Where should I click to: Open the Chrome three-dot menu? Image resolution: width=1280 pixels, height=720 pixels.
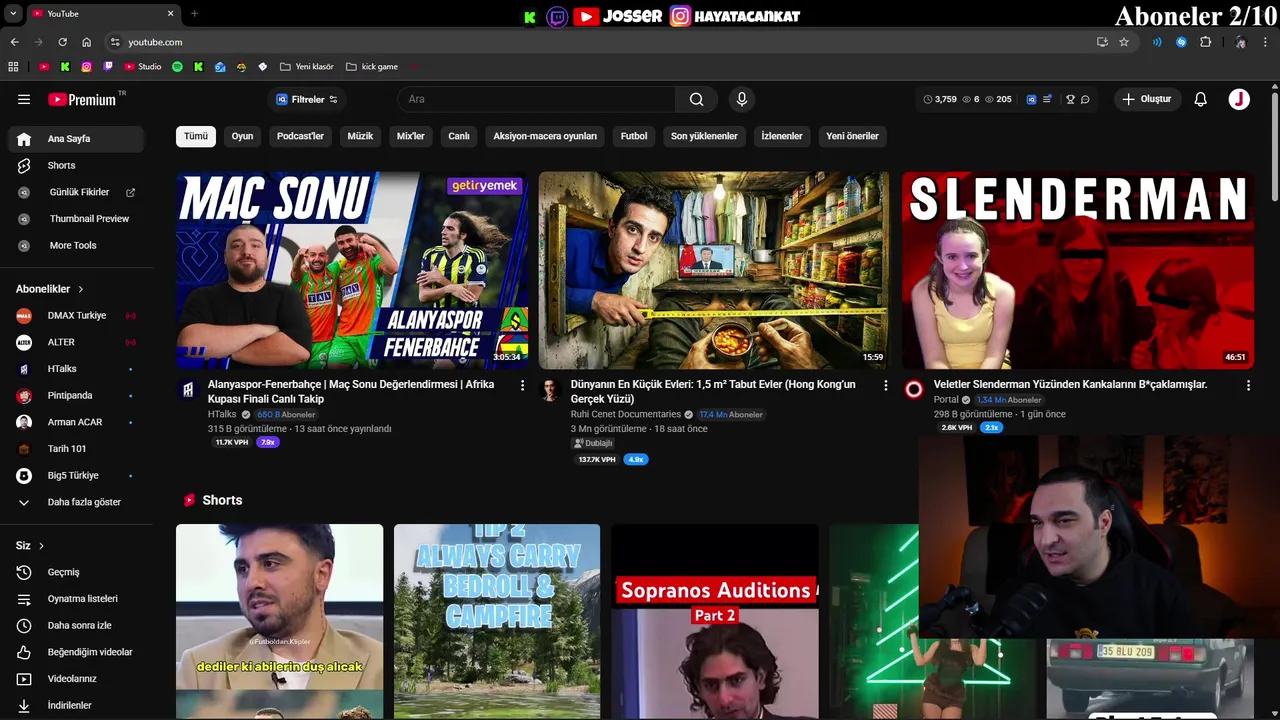1265,42
